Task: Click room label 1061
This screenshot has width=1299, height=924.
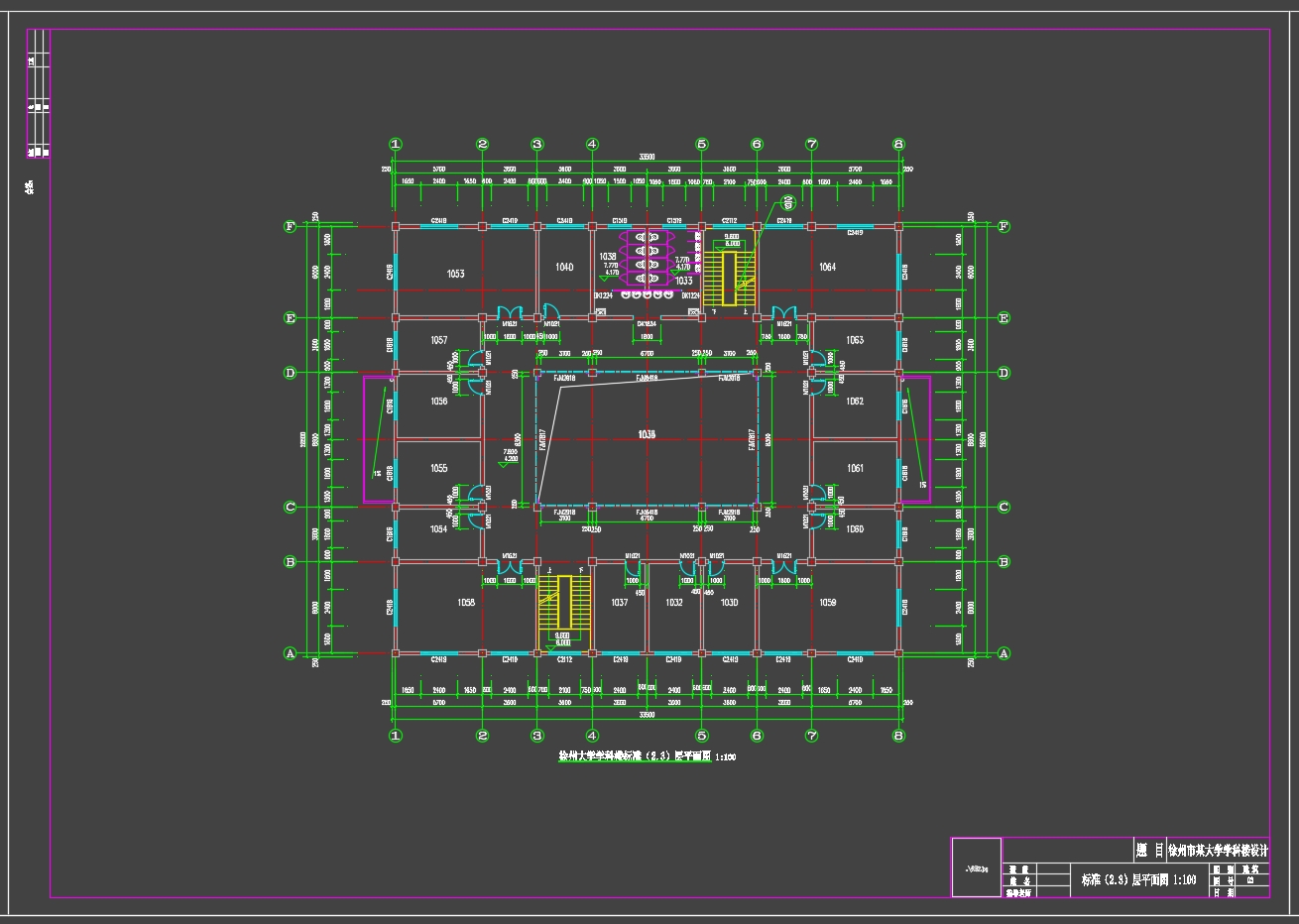Action: coord(855,469)
